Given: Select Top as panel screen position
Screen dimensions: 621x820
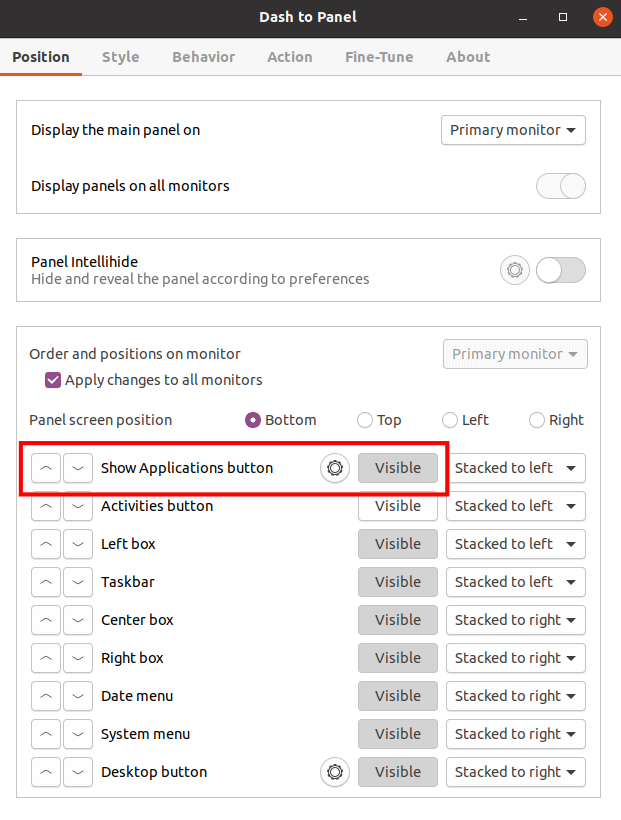Looking at the screenshot, I should pyautogui.click(x=364, y=420).
